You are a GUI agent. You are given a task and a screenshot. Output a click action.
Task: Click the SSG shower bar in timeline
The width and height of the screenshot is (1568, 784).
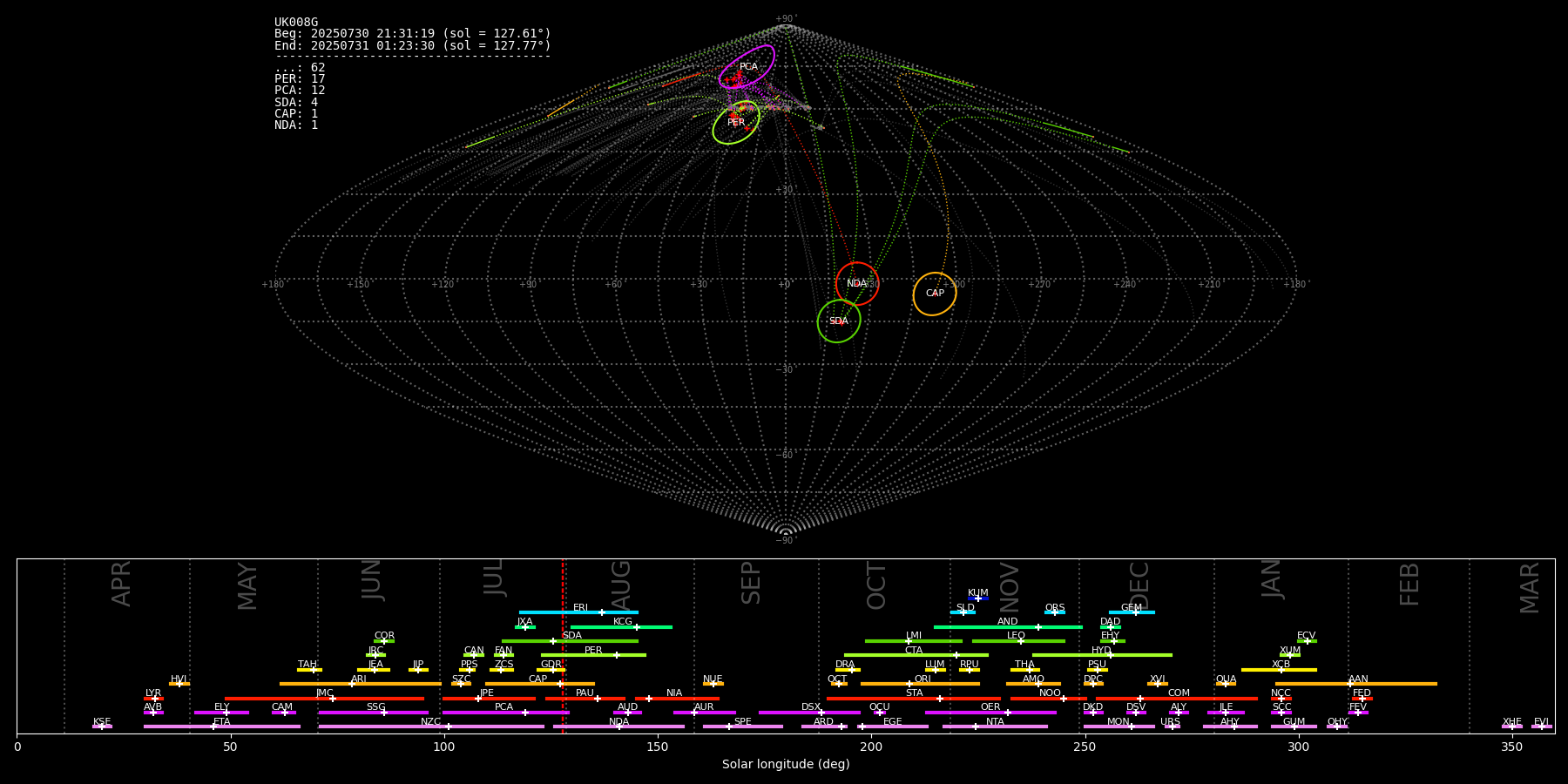point(373,713)
